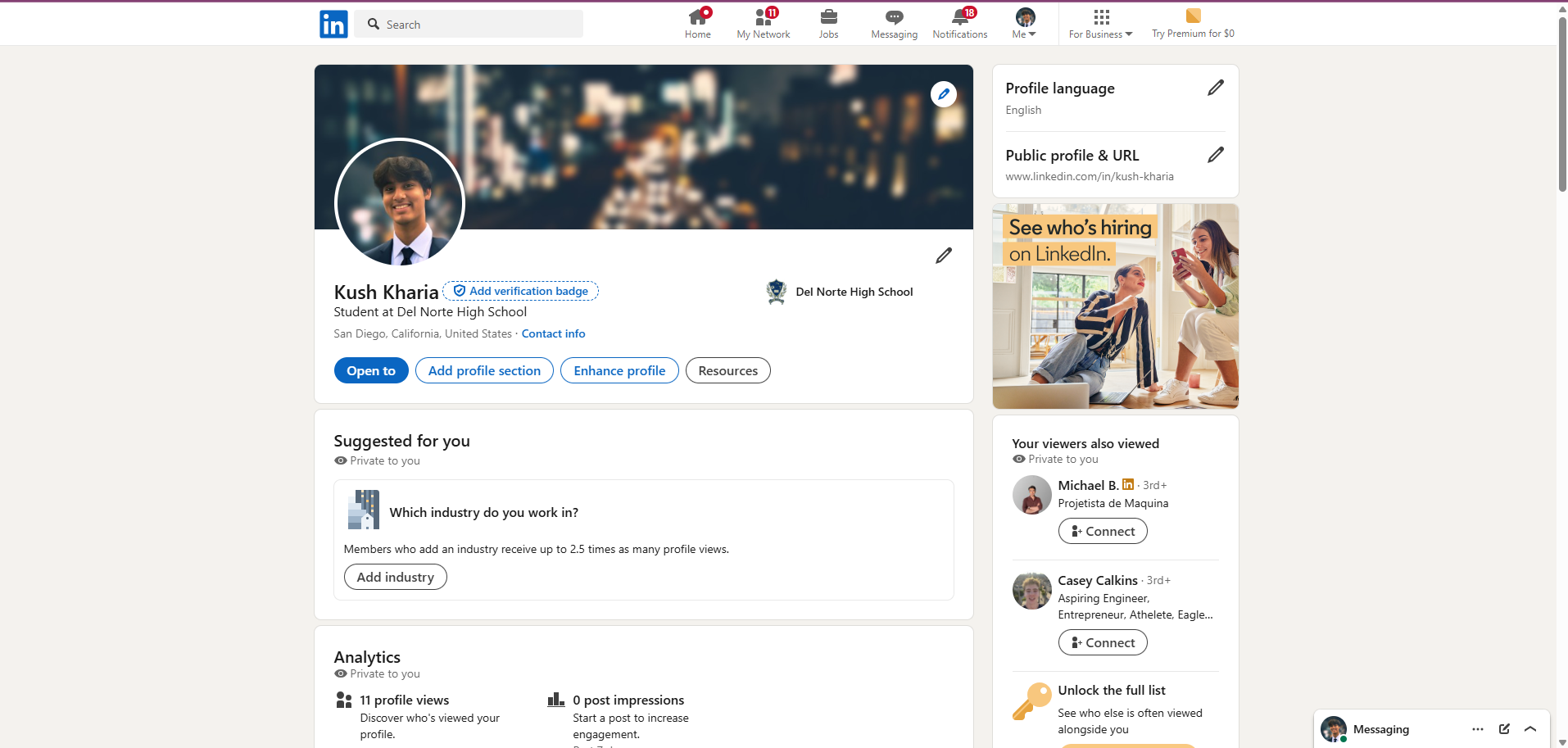Click Del Norte High School link
The height and width of the screenshot is (748, 1568).
click(854, 292)
